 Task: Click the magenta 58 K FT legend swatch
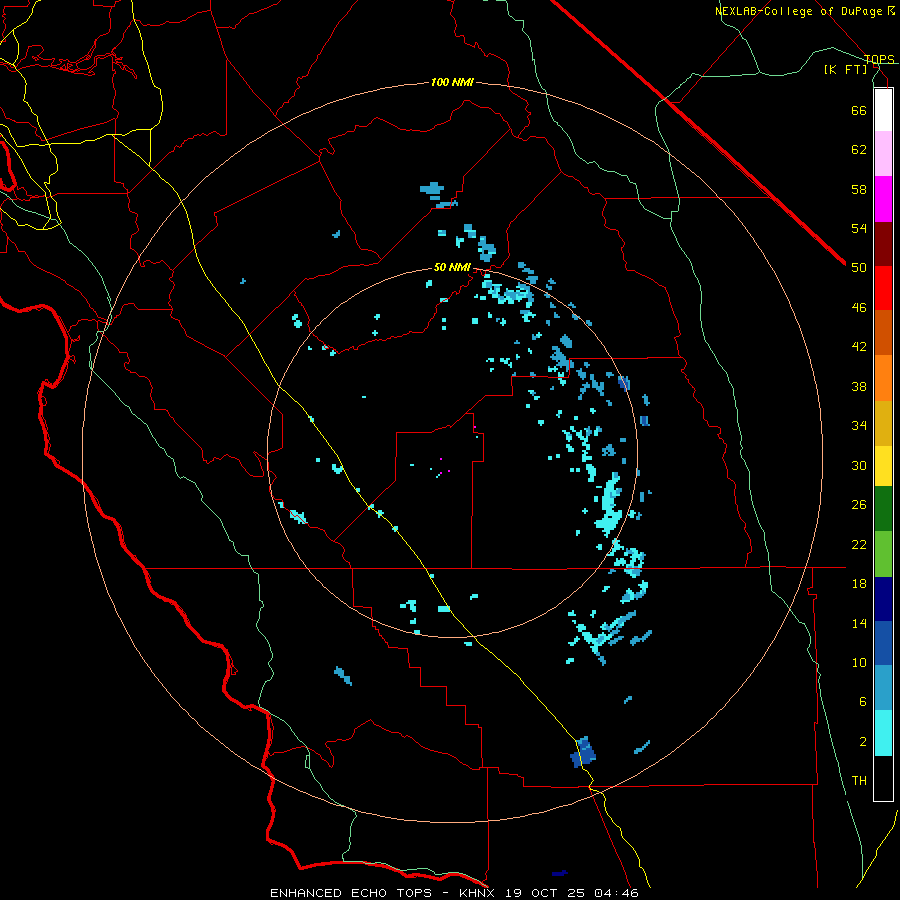tap(883, 199)
